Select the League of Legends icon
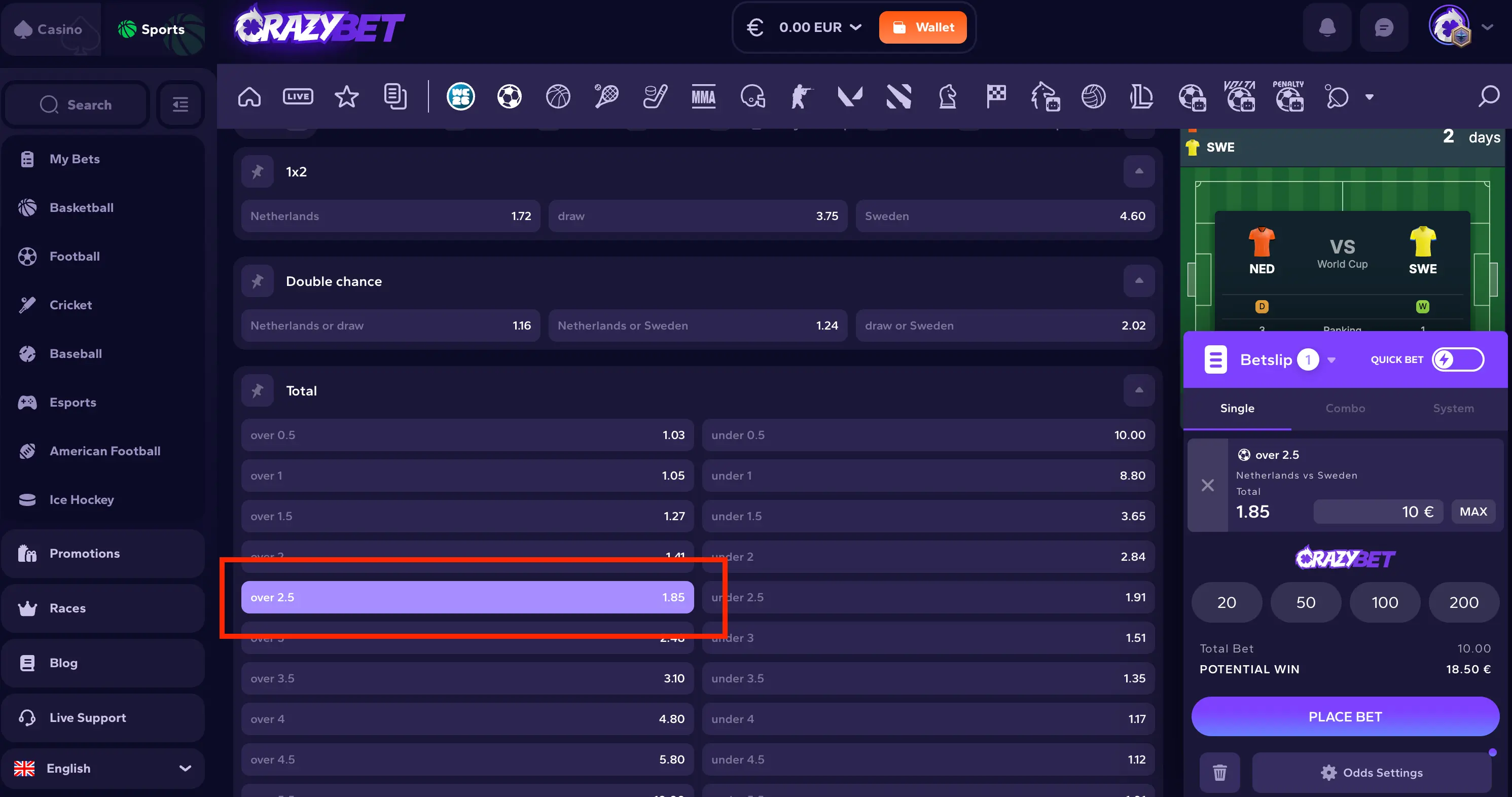Viewport: 1512px width, 797px height. point(1142,96)
